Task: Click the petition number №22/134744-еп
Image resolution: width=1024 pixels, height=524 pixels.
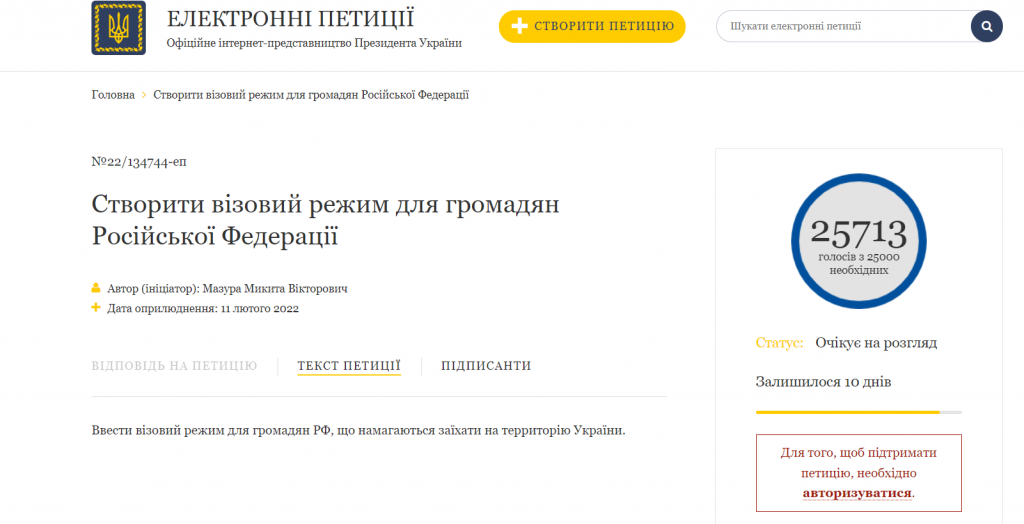Action: coord(138,162)
